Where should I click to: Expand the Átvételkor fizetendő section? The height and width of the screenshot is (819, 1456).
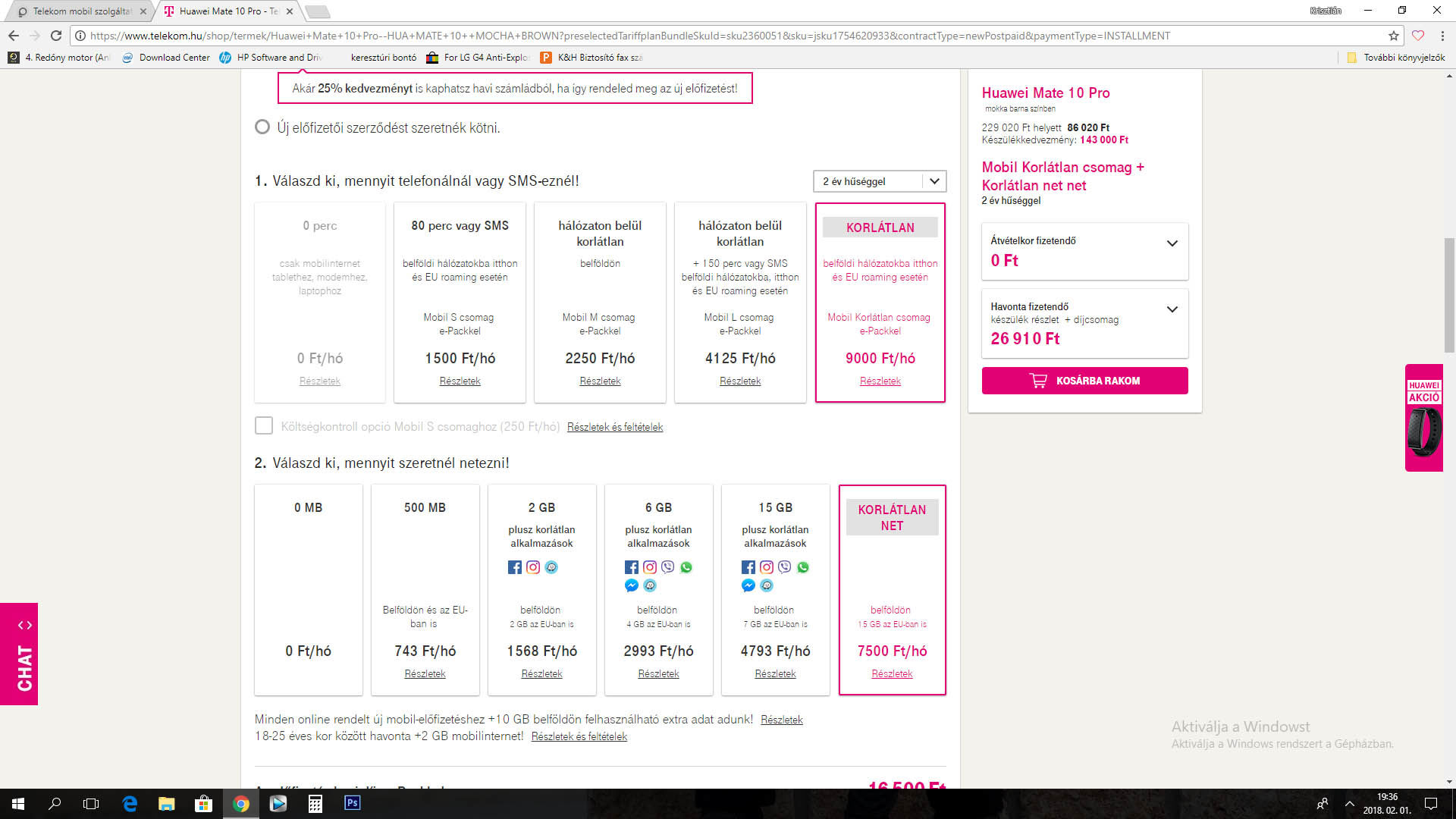(x=1172, y=243)
